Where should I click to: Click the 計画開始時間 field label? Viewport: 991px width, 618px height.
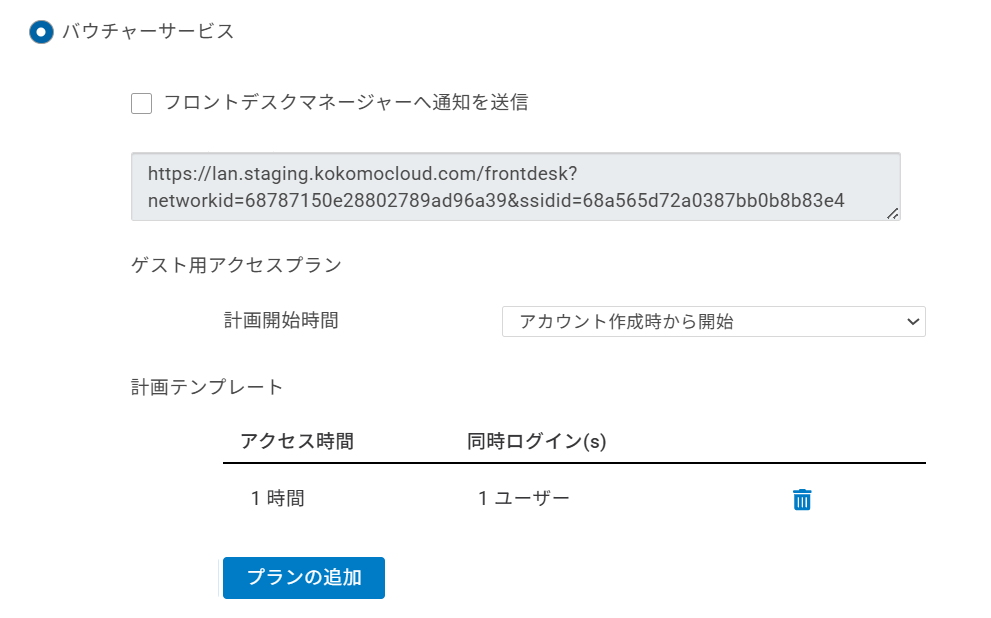coord(281,321)
